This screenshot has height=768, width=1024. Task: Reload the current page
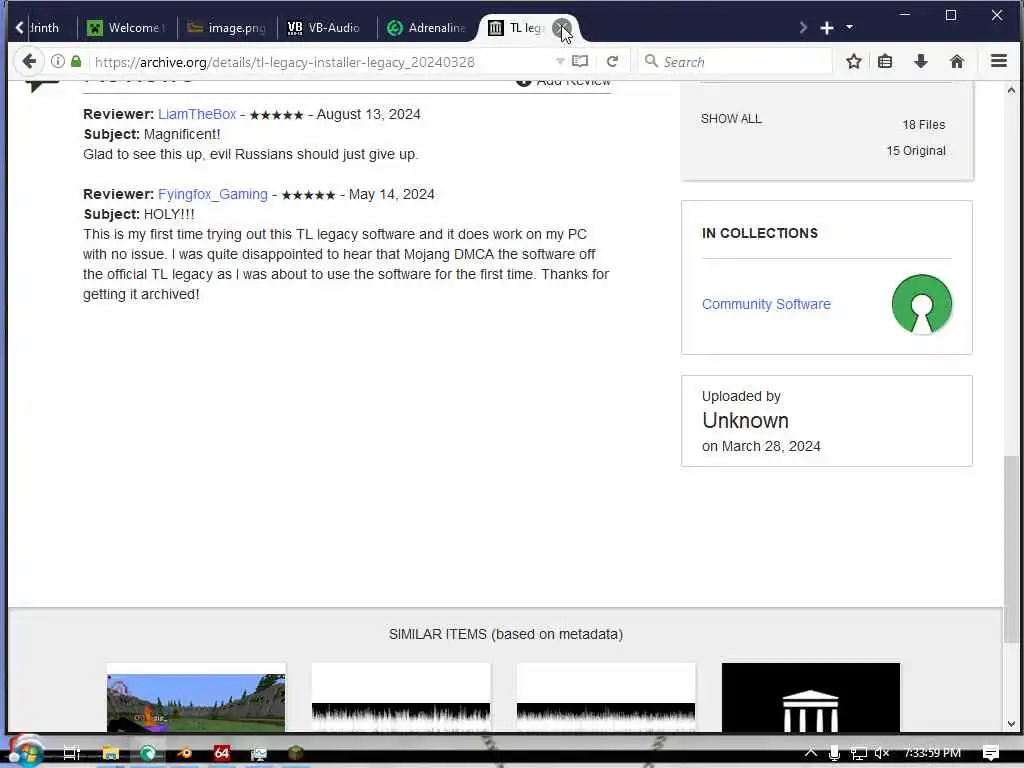pyautogui.click(x=612, y=61)
